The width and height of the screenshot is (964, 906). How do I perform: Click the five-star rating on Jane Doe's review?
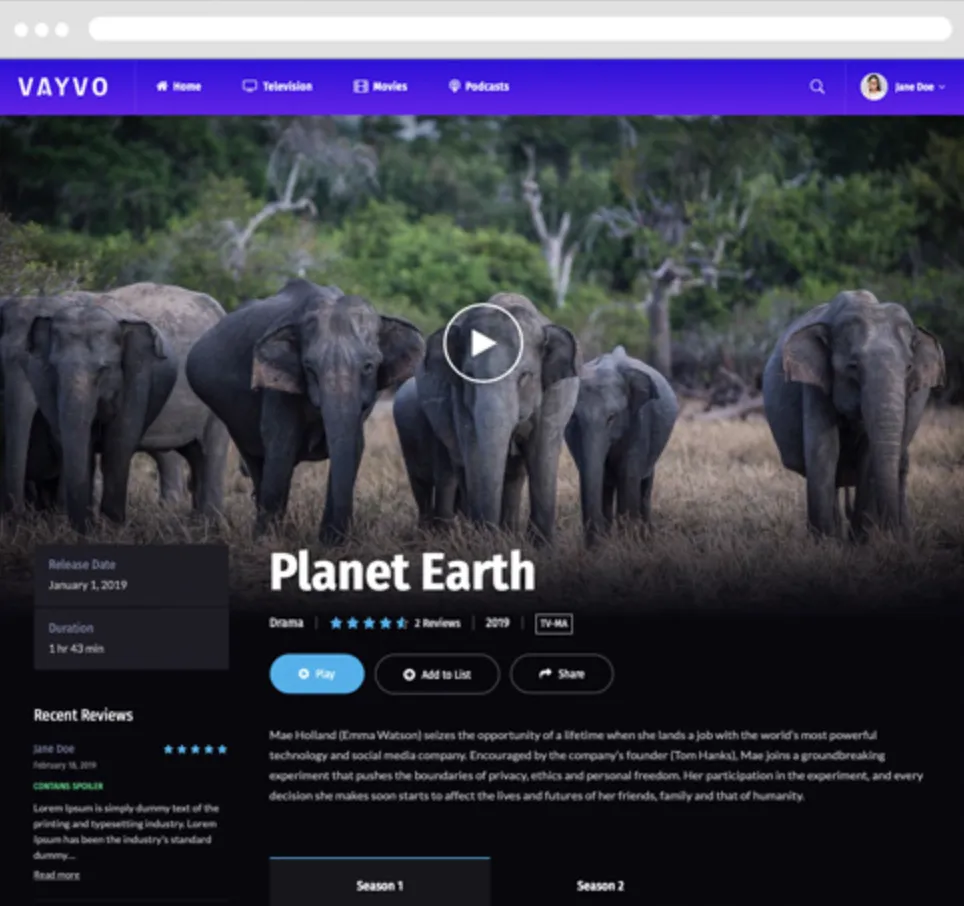click(196, 749)
